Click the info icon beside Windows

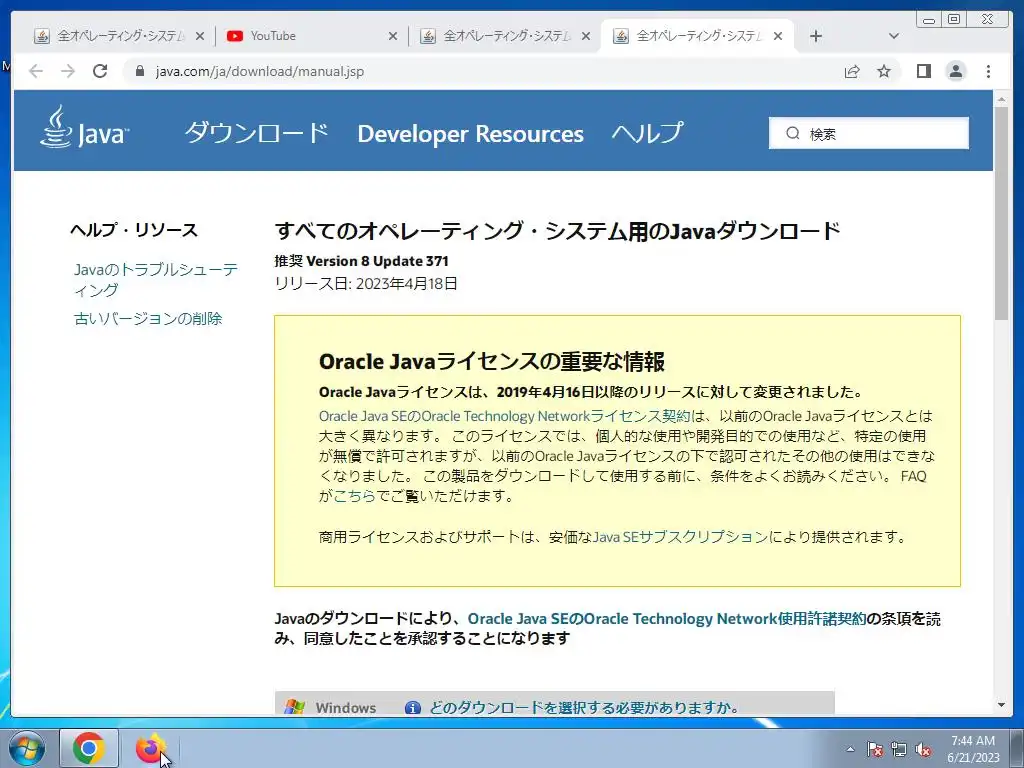point(412,707)
